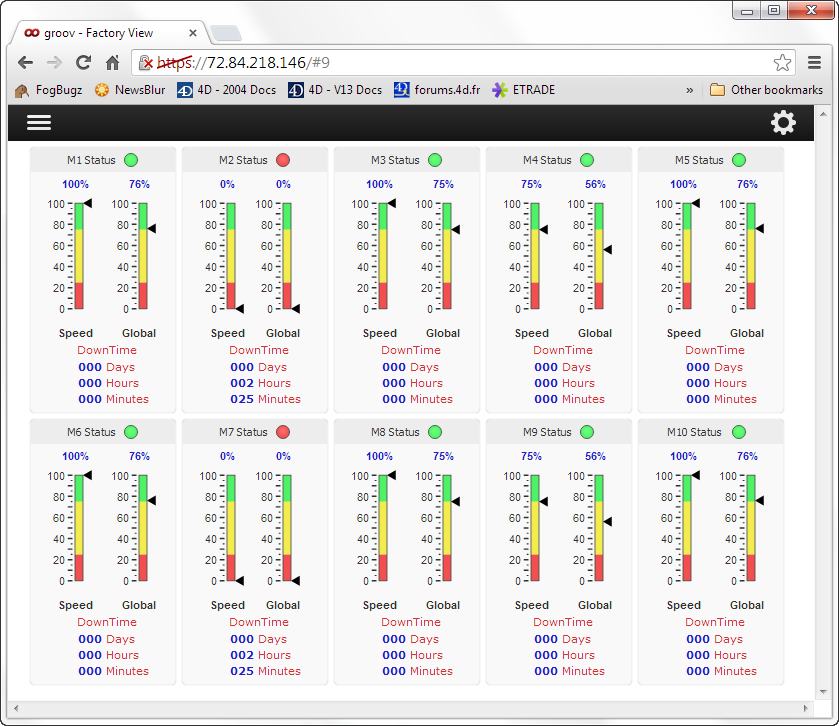The height and width of the screenshot is (726, 839).
Task: Click the M9 Status green indicator light
Action: click(x=587, y=432)
